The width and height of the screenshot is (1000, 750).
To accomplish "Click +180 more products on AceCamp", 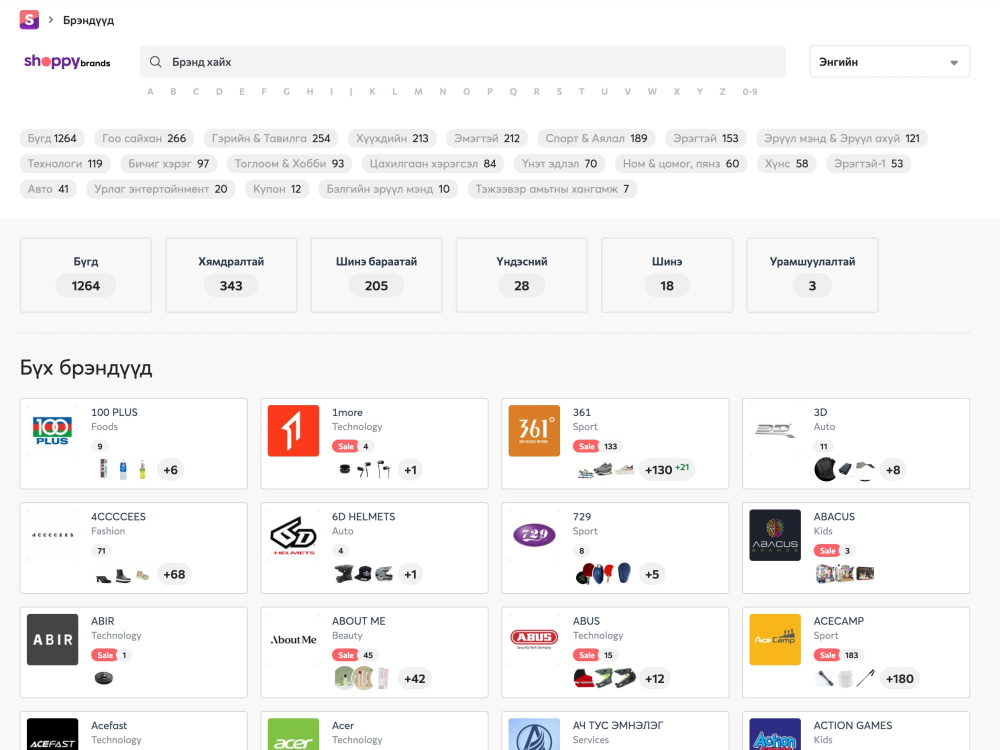I will pyautogui.click(x=900, y=679).
